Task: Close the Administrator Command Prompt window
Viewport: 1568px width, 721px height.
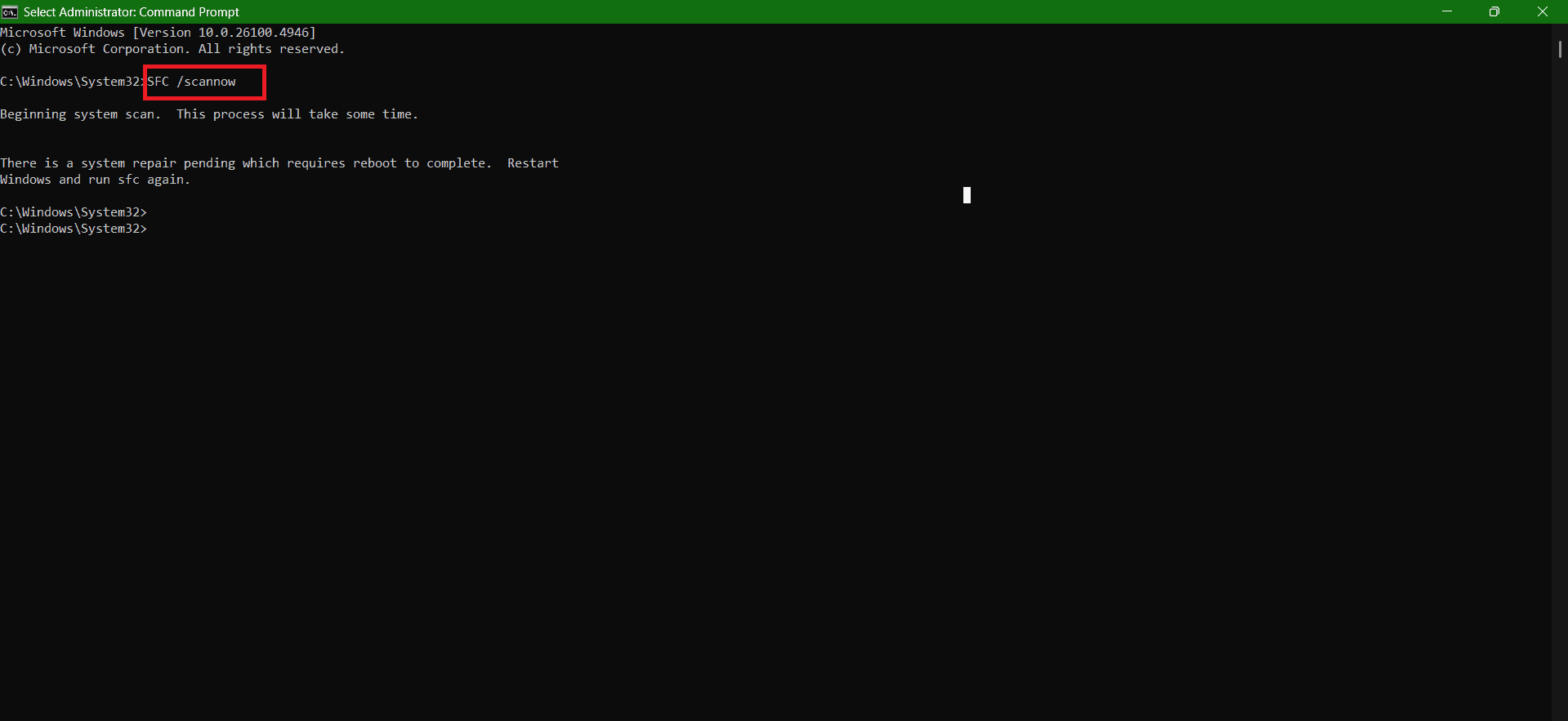Action: click(1542, 11)
